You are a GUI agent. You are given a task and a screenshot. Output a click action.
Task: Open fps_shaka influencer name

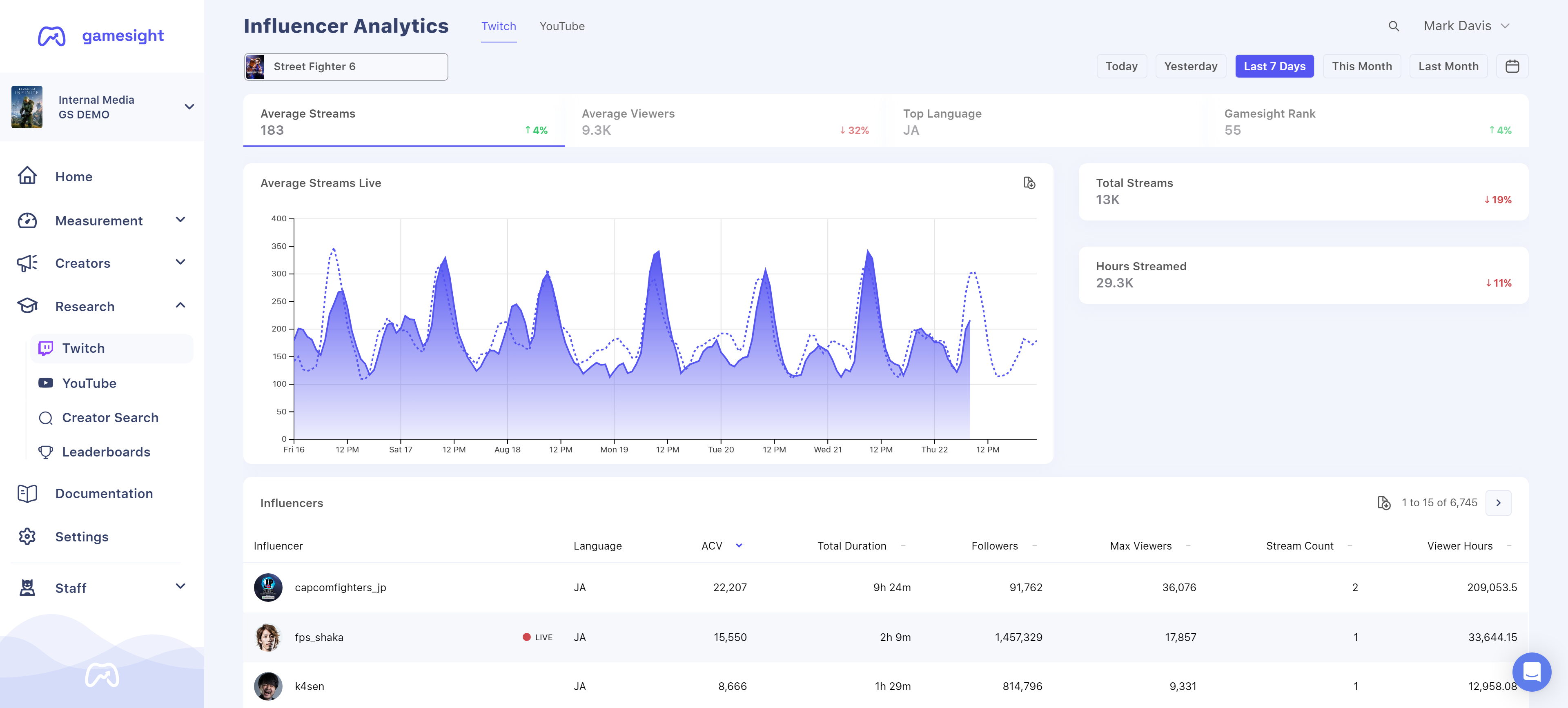click(319, 637)
